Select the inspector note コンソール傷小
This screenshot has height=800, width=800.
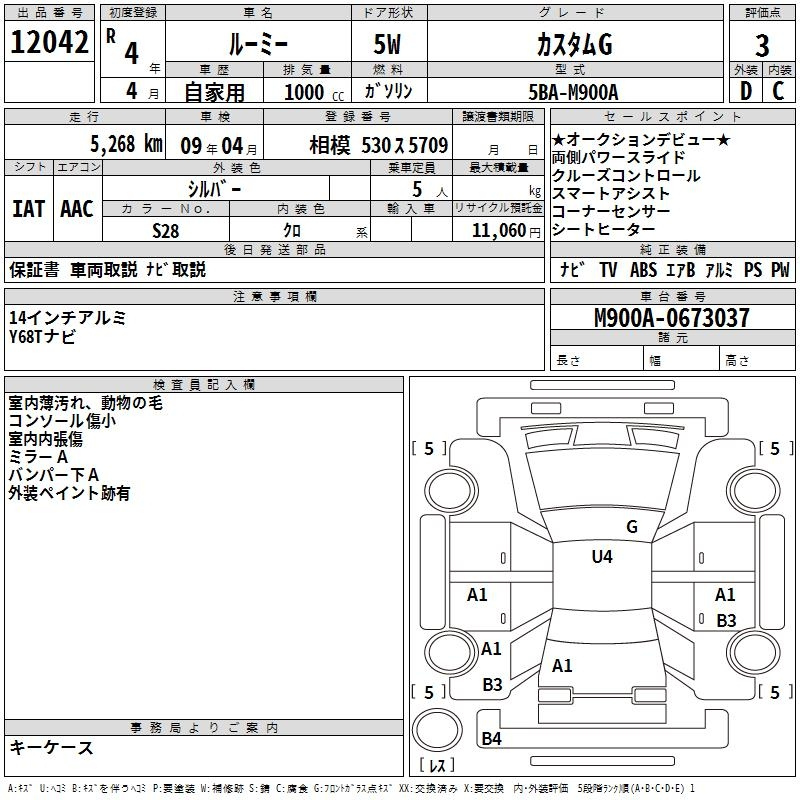(x=62, y=421)
